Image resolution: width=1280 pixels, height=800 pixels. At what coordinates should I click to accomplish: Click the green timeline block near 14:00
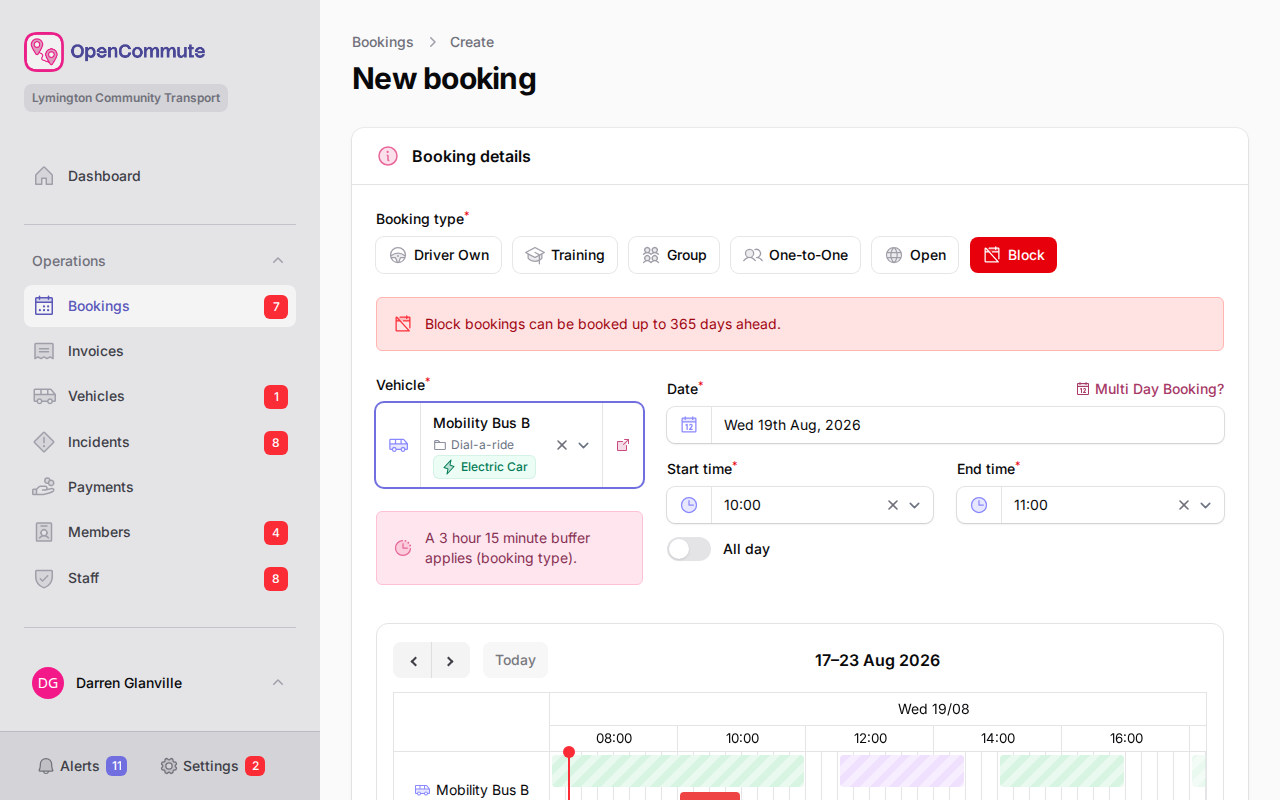tap(1062, 771)
